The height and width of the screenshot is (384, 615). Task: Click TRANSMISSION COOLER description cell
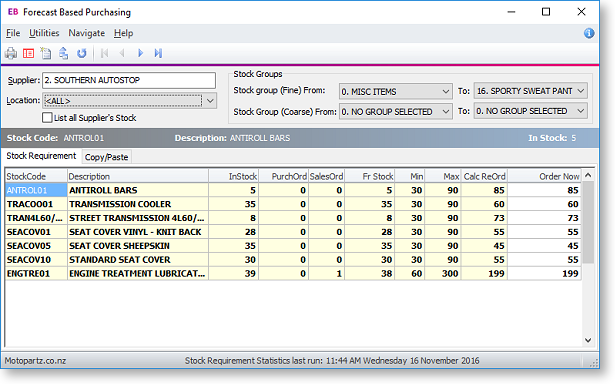(x=138, y=204)
